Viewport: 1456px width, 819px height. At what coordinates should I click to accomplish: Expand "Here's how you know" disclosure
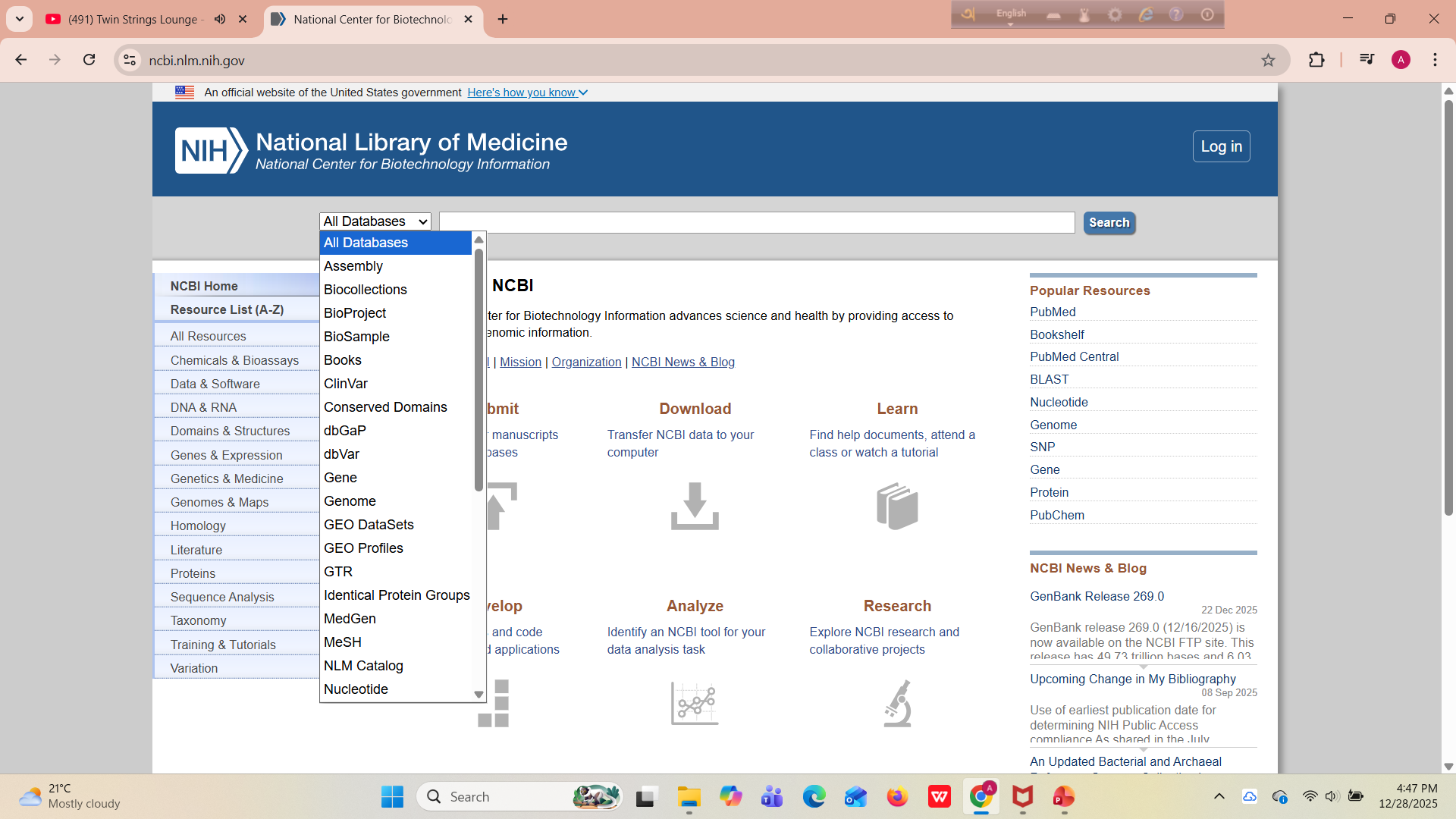pos(527,93)
